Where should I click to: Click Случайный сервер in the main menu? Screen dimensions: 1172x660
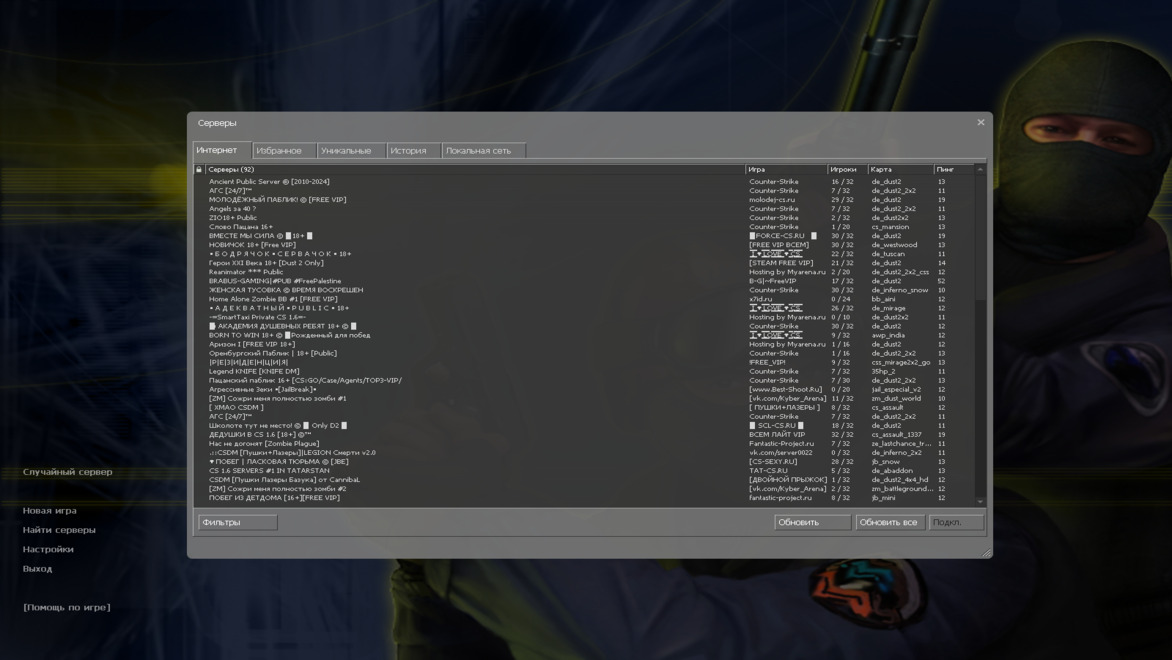[68, 472]
